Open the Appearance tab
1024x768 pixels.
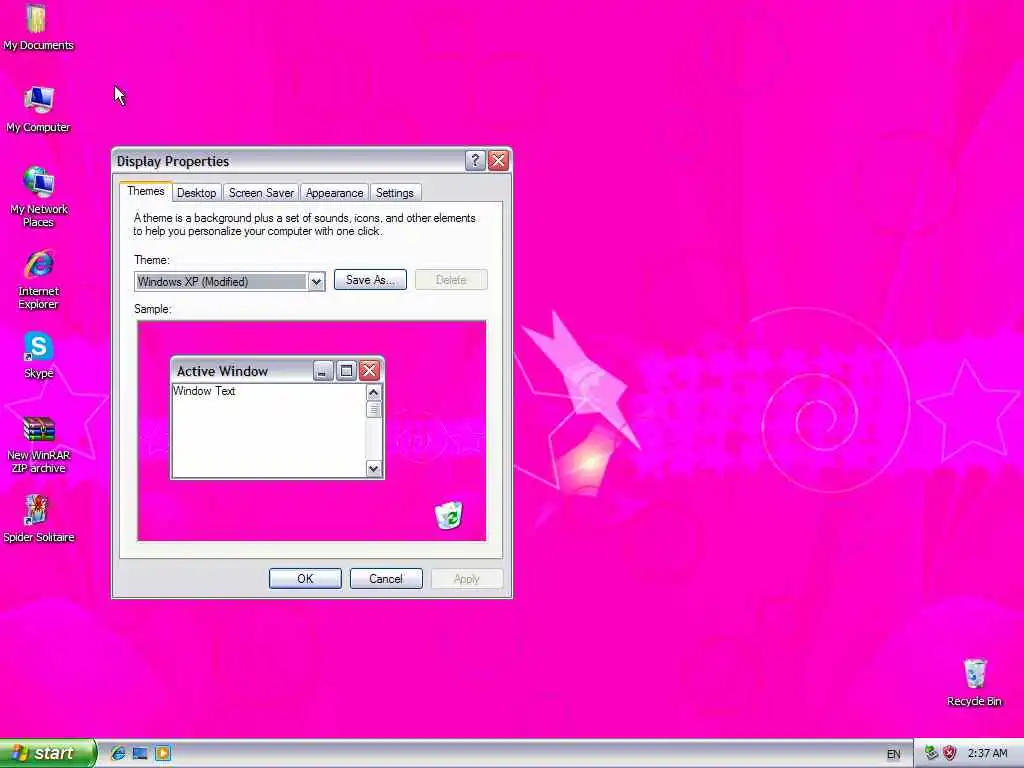334,193
